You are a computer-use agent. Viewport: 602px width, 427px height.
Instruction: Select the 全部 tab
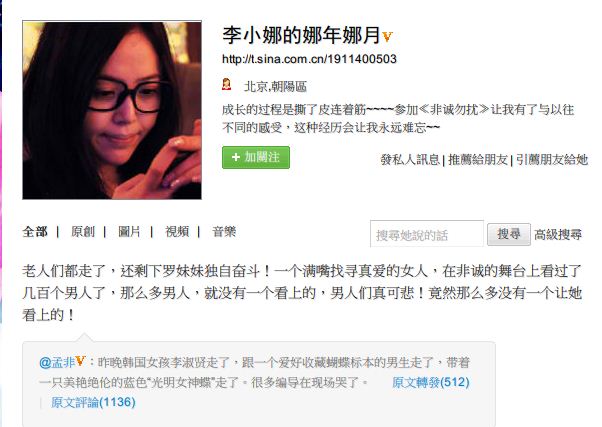coord(35,232)
